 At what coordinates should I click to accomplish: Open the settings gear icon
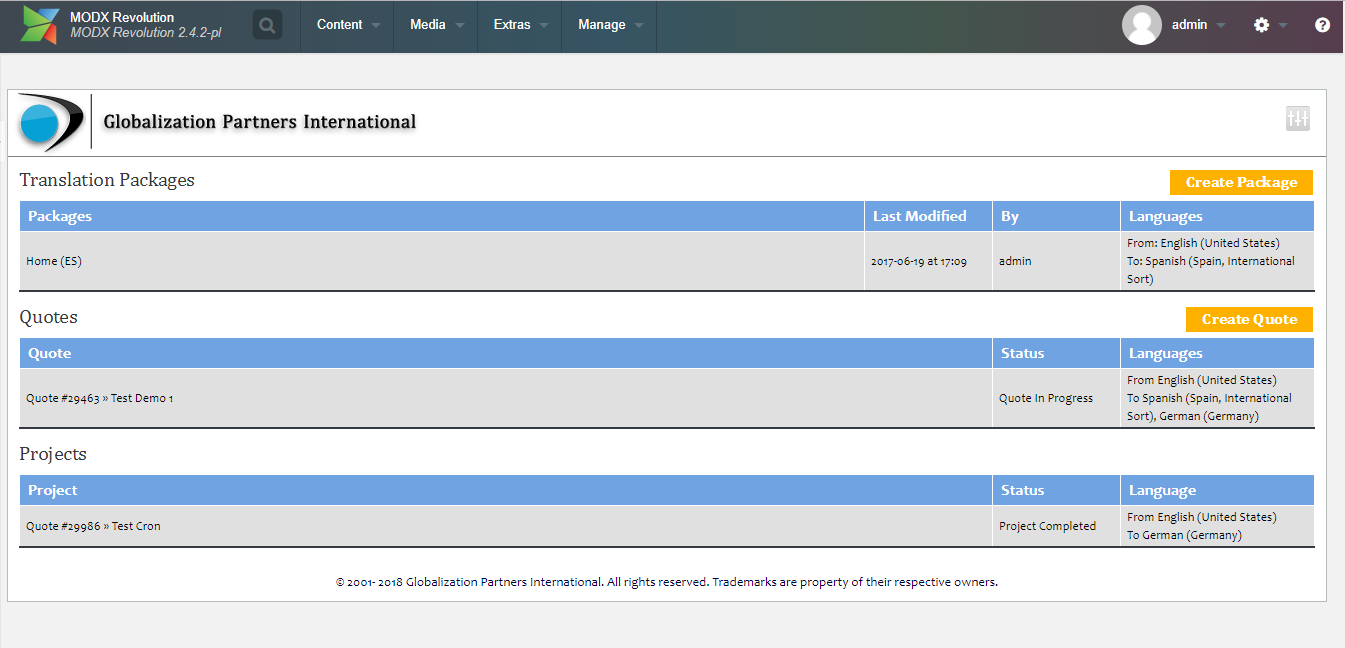[x=1261, y=25]
